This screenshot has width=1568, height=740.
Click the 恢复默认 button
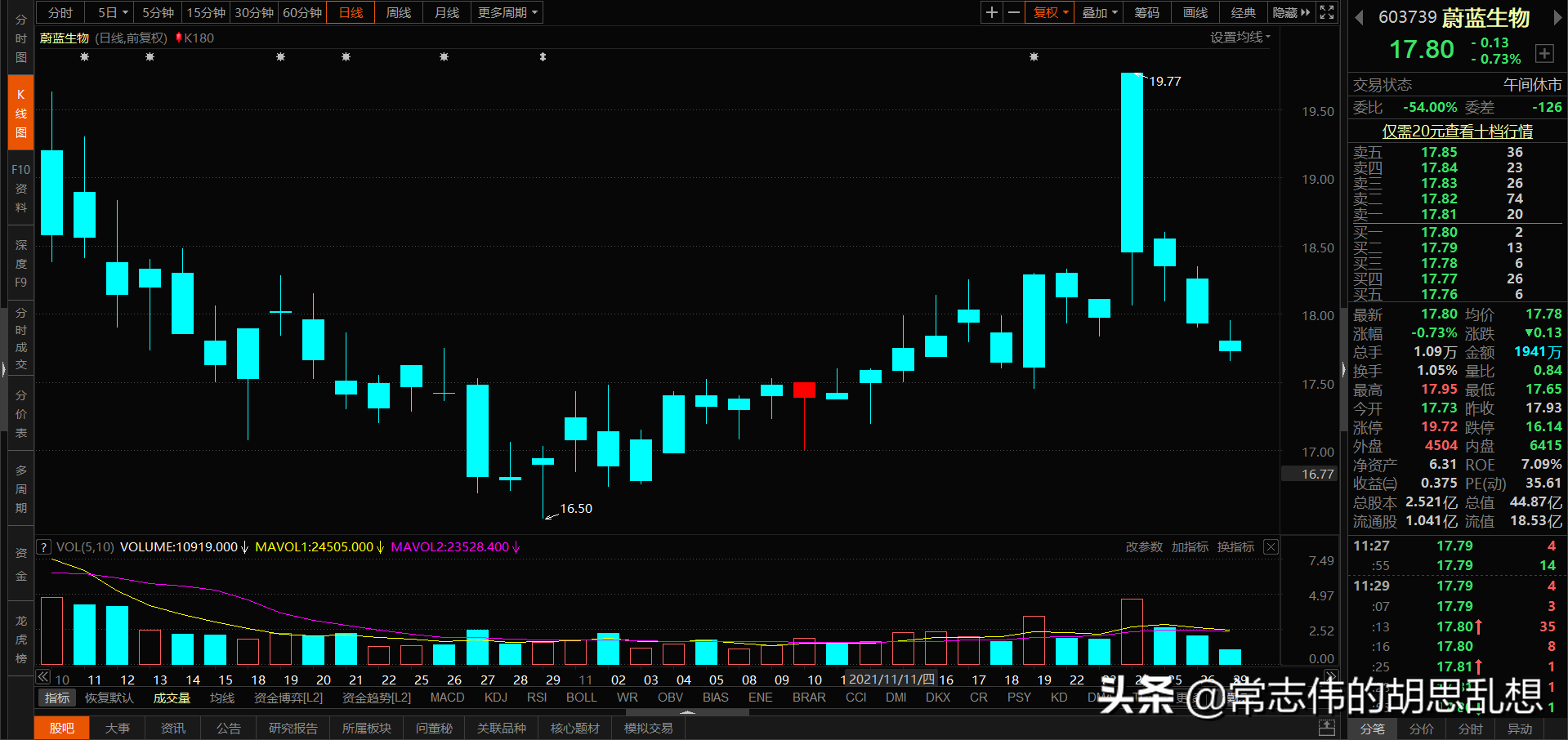point(109,698)
